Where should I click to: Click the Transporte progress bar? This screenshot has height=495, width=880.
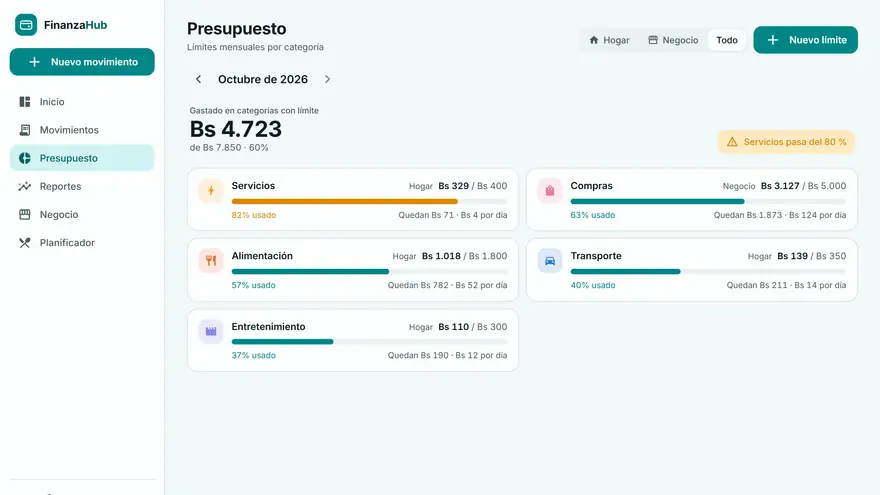[708, 271]
